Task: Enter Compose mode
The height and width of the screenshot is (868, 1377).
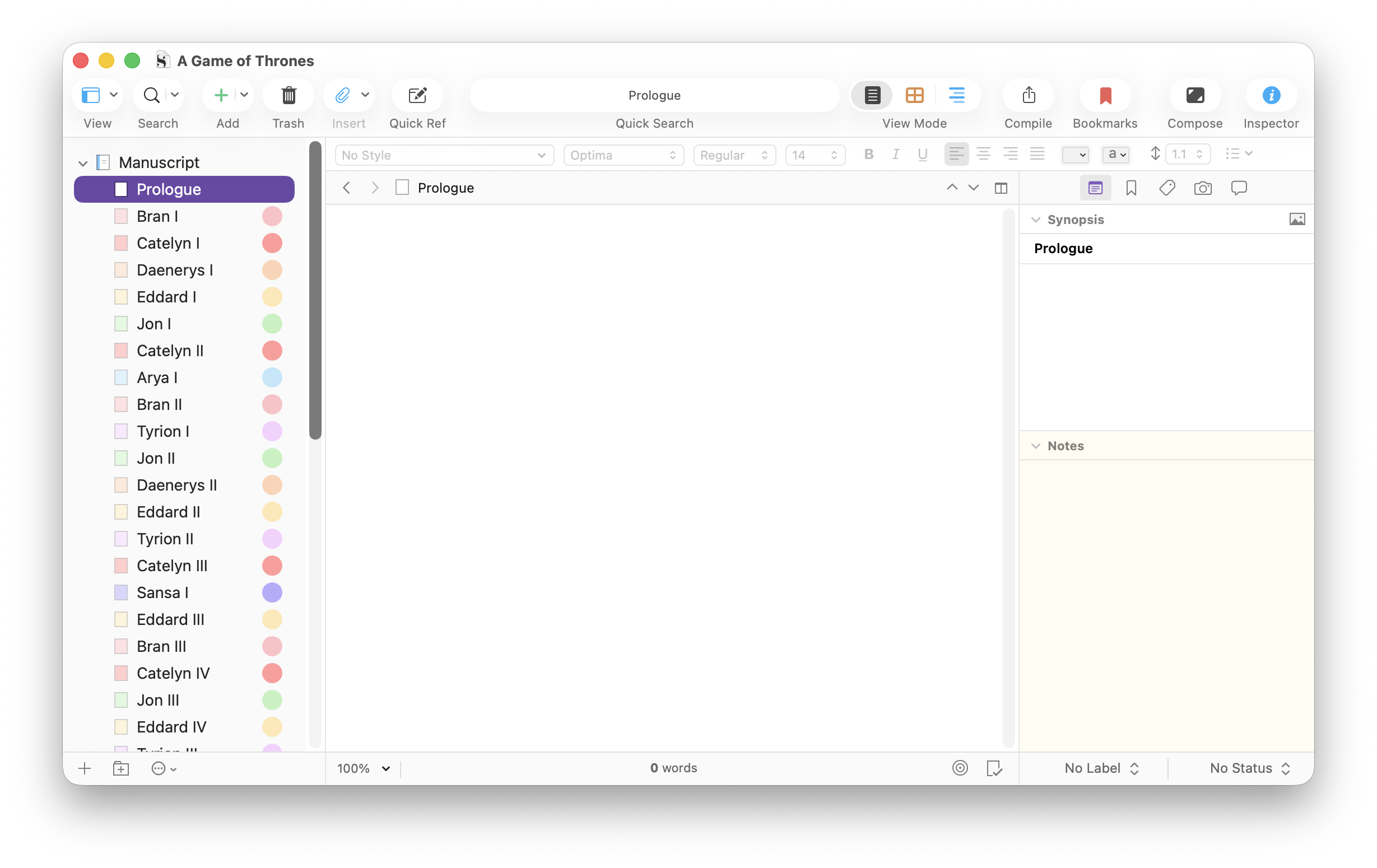Action: (1194, 95)
